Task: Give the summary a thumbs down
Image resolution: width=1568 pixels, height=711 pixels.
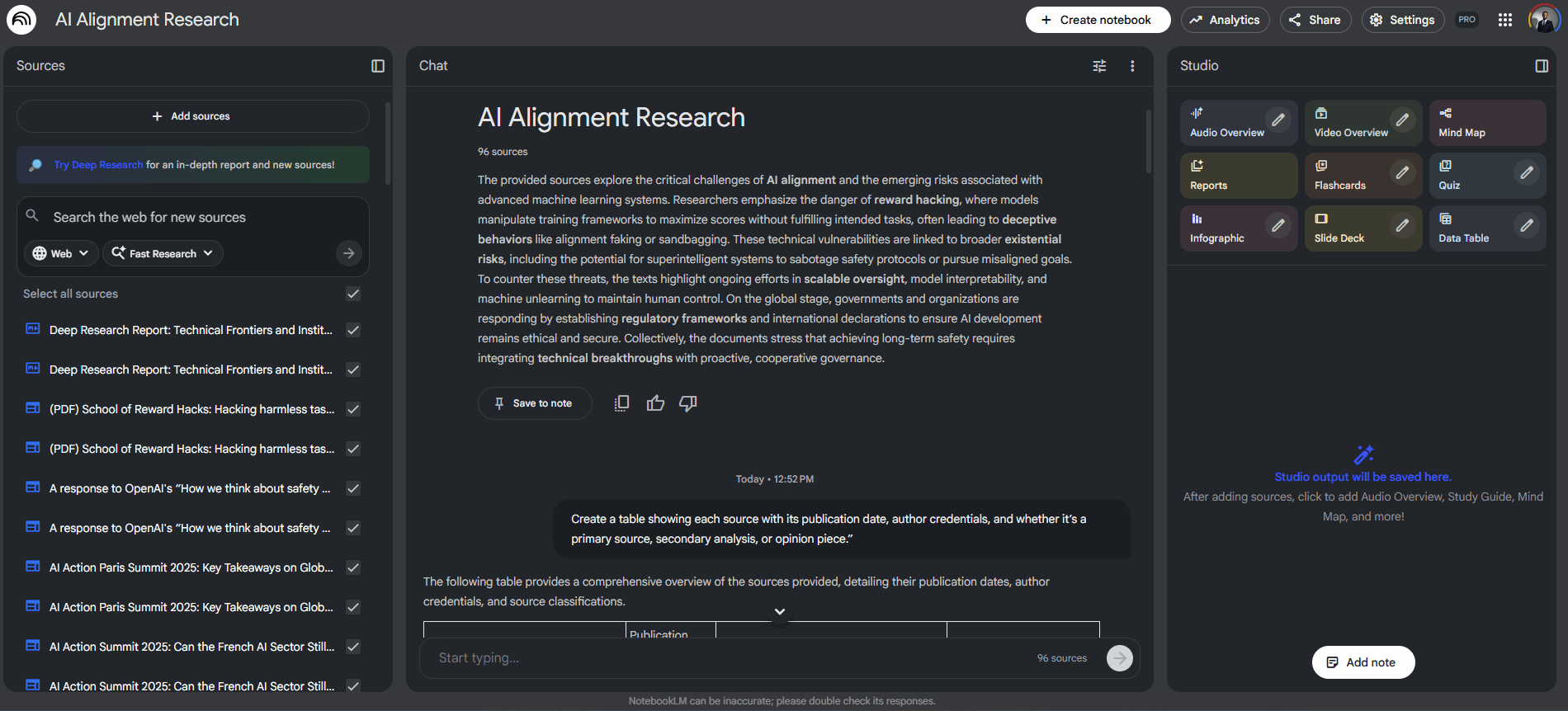Action: 688,403
